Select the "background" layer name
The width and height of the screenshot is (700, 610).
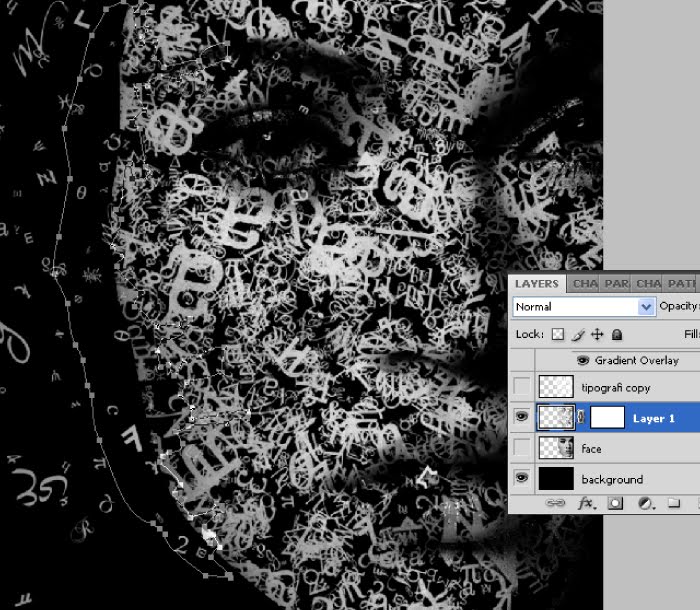tap(612, 480)
